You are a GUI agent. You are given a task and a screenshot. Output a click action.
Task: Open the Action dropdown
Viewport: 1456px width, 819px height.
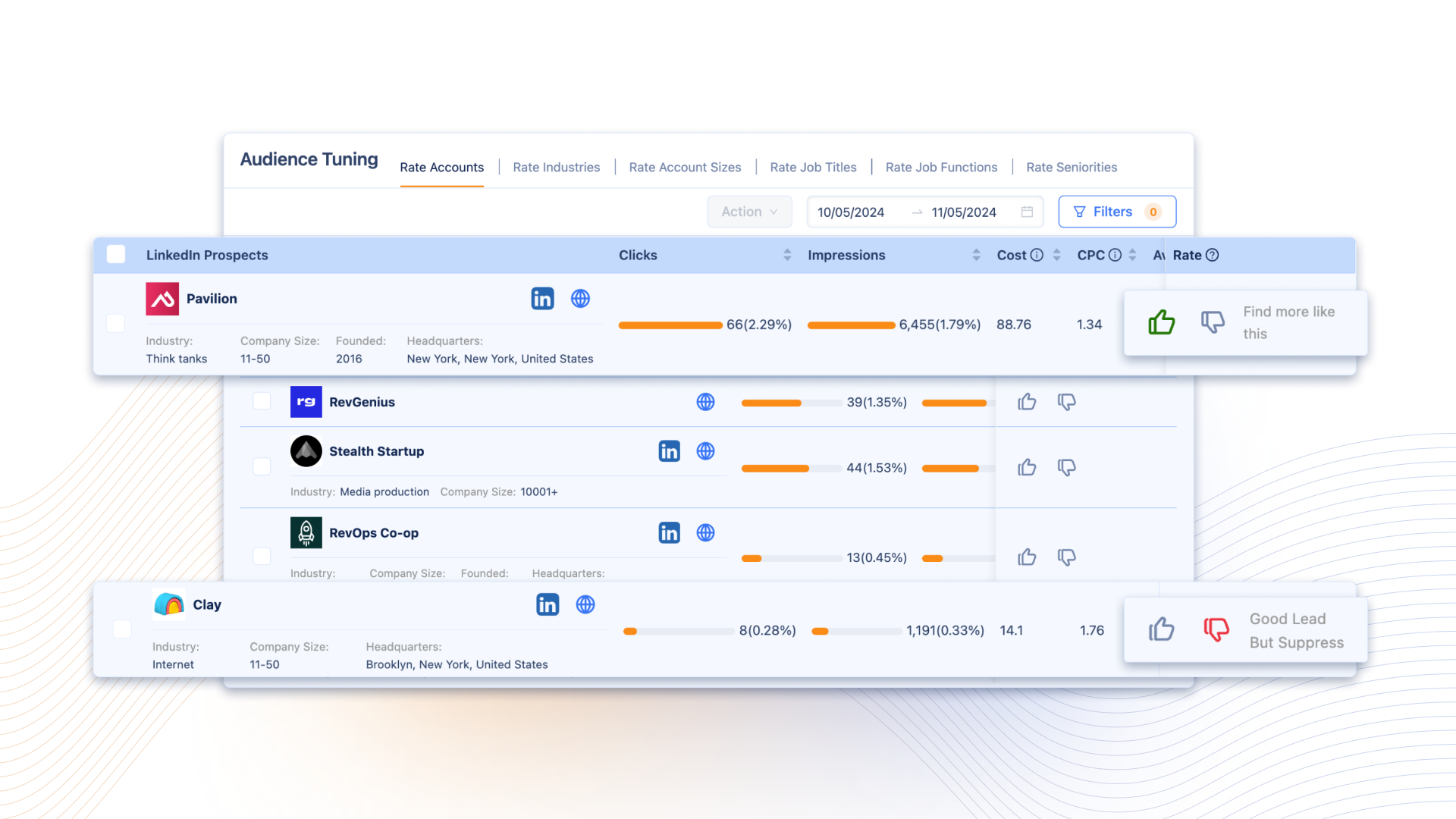(x=749, y=212)
